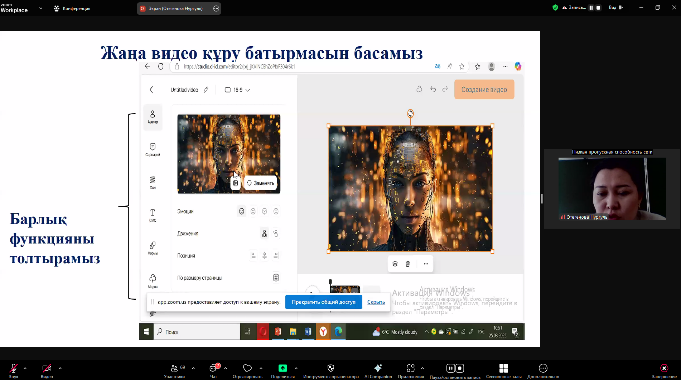Open Zoom chat
This screenshot has height=380, width=681.
pos(213,370)
